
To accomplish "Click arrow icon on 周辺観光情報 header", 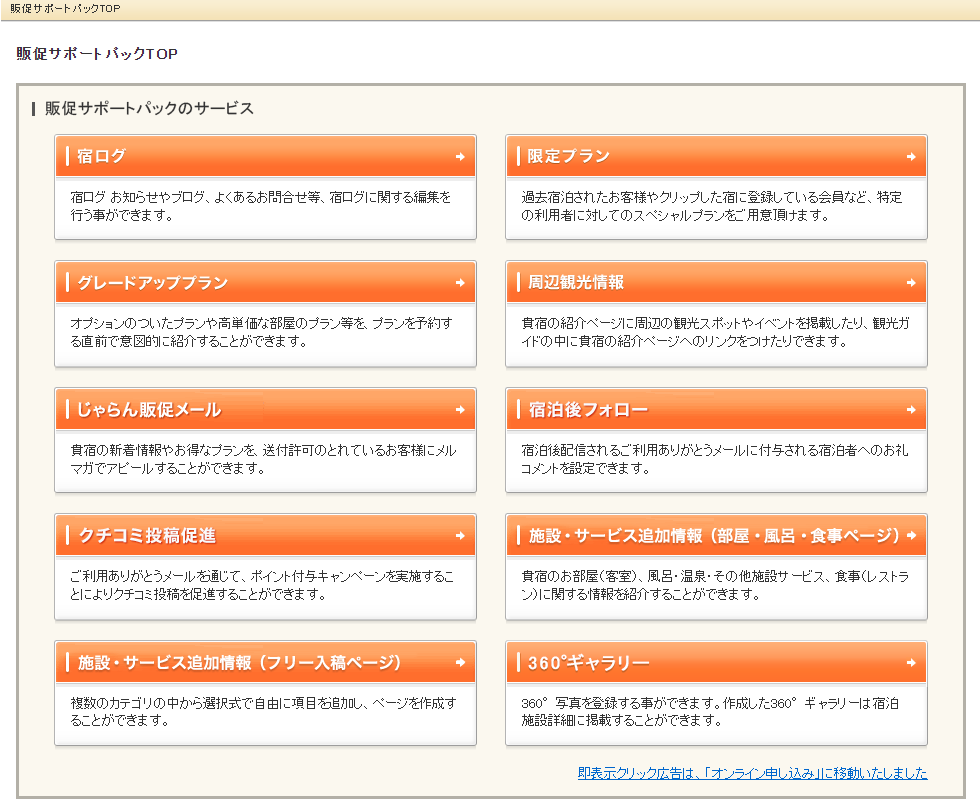I will [x=911, y=283].
